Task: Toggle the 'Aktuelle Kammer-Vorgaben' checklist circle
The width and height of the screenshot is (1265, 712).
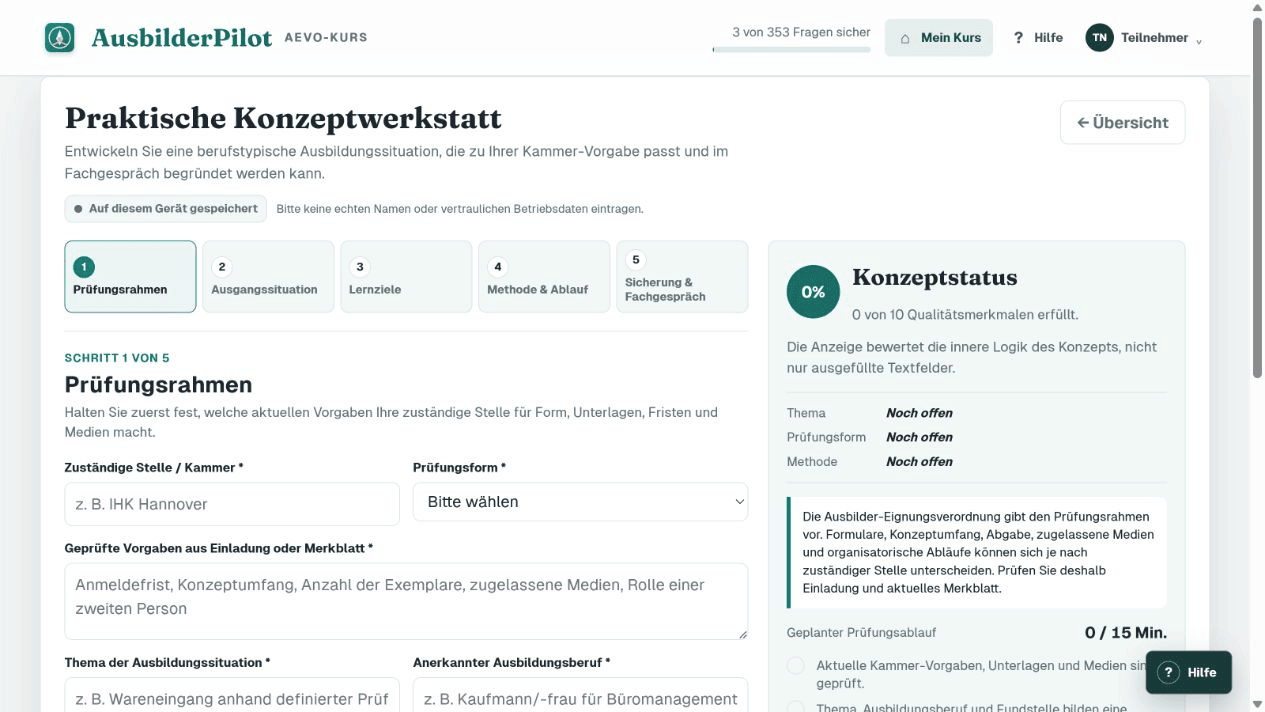Action: (796, 666)
